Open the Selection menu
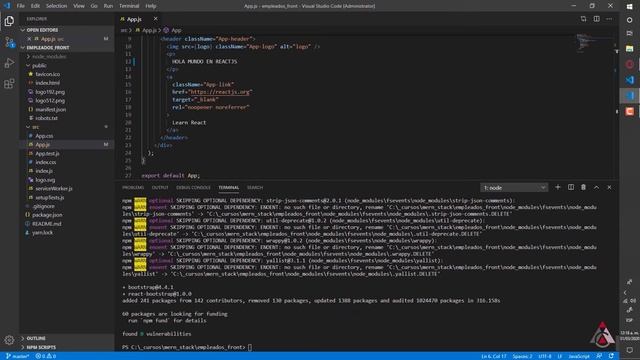The image size is (640, 360). (x=56, y=6)
